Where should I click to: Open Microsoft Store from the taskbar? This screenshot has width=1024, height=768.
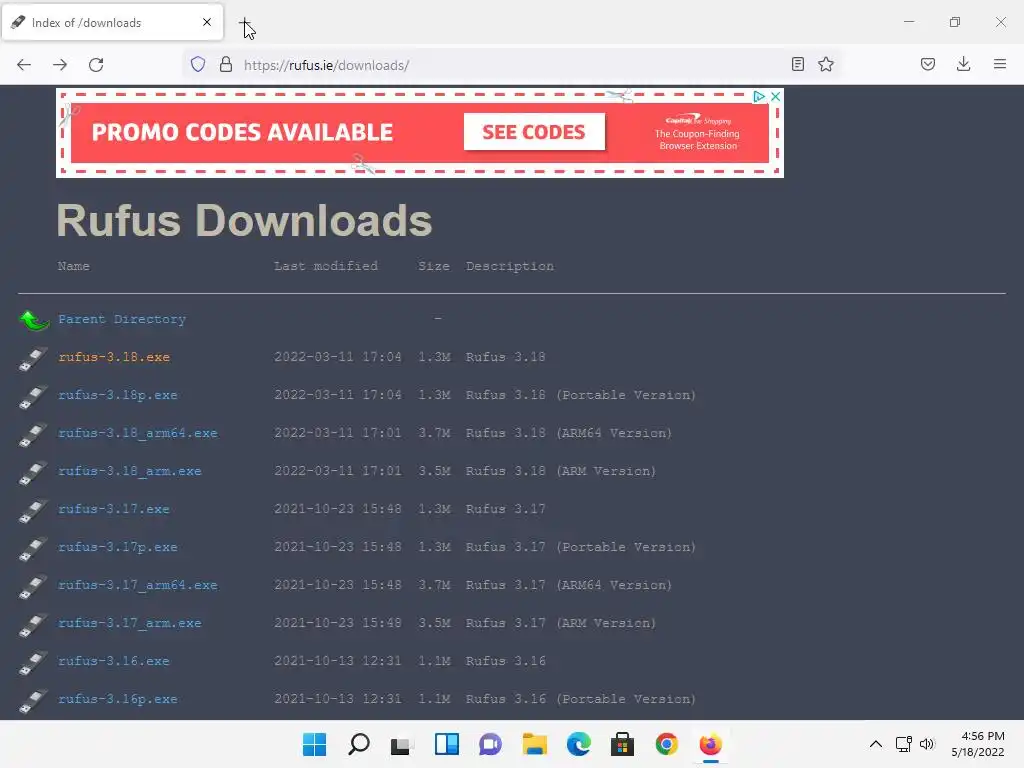tap(622, 744)
